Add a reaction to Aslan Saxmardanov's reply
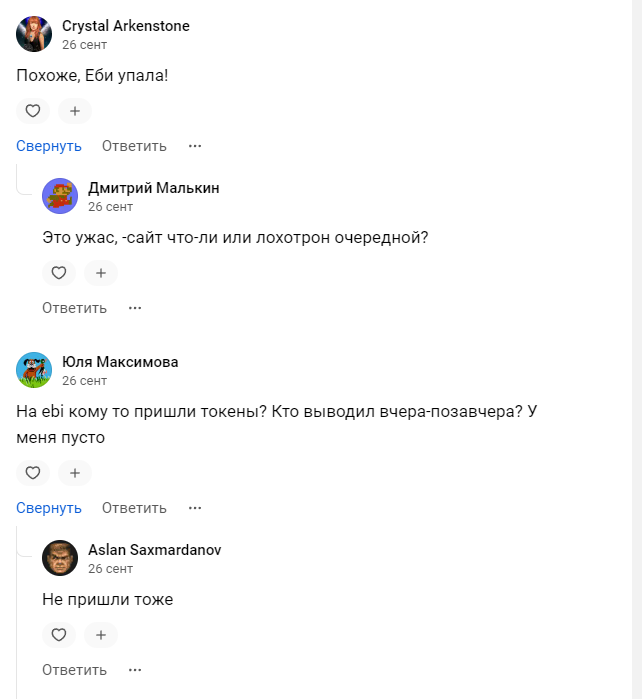 coord(100,635)
